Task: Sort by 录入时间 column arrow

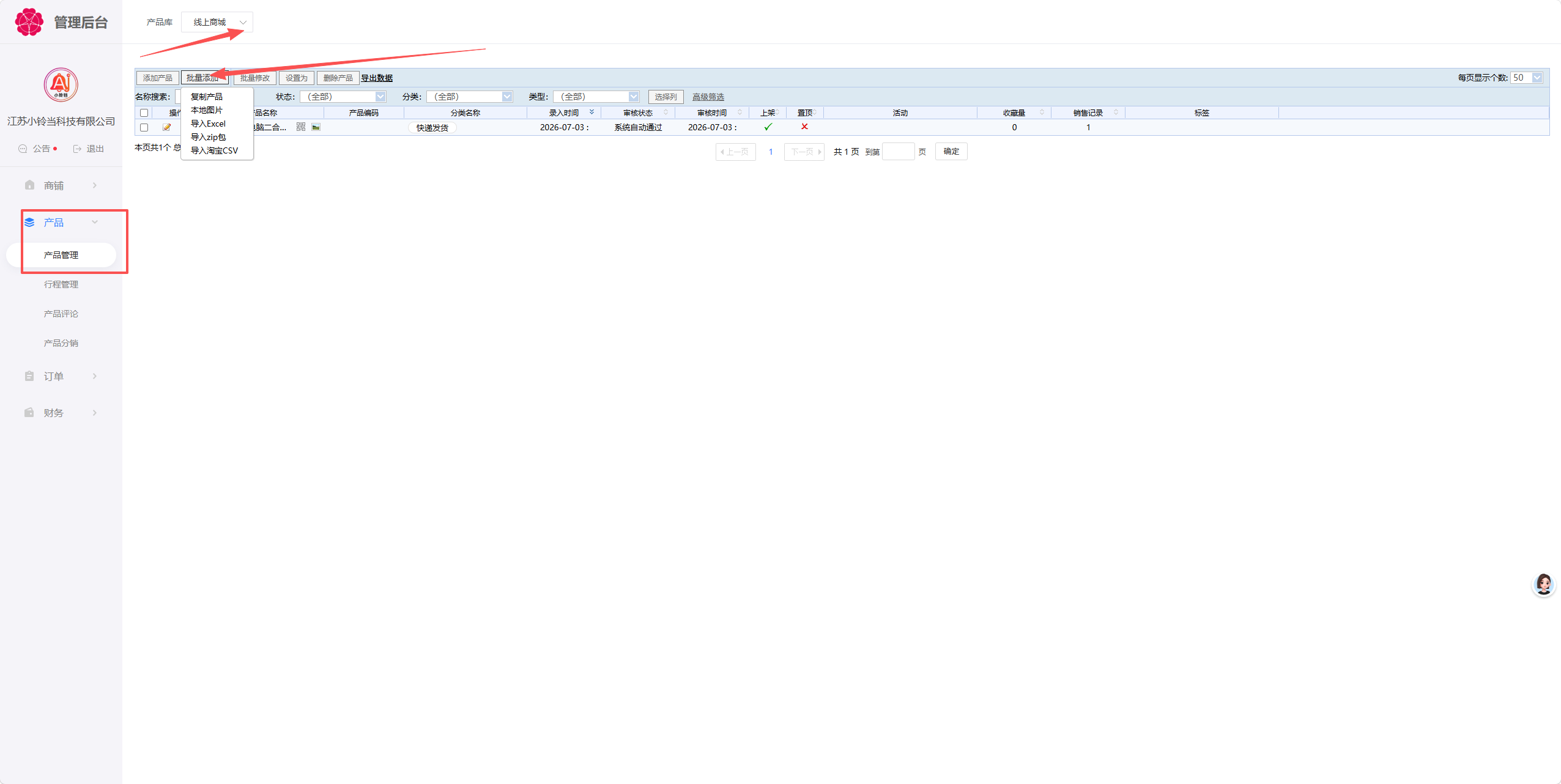Action: pyautogui.click(x=591, y=113)
